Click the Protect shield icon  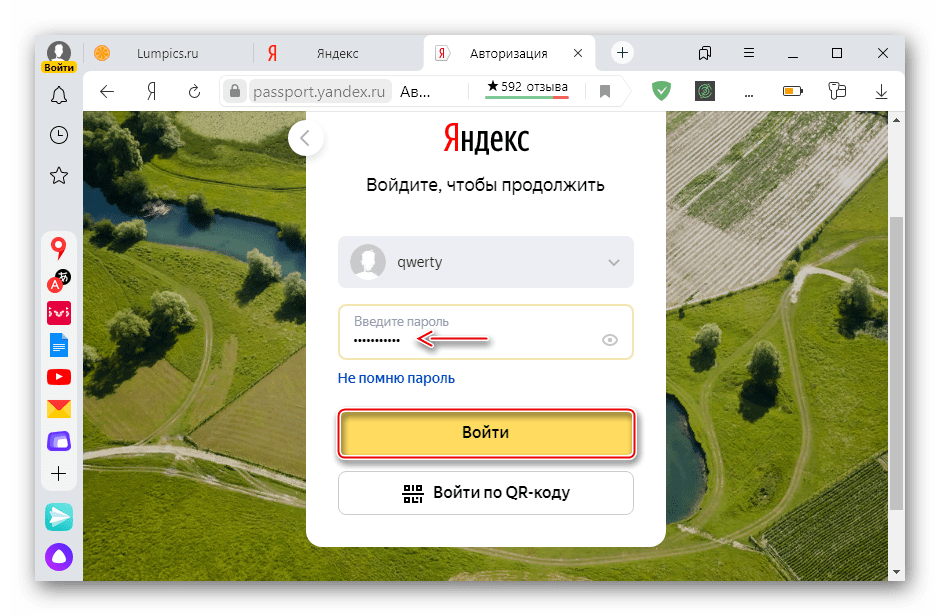click(x=661, y=91)
